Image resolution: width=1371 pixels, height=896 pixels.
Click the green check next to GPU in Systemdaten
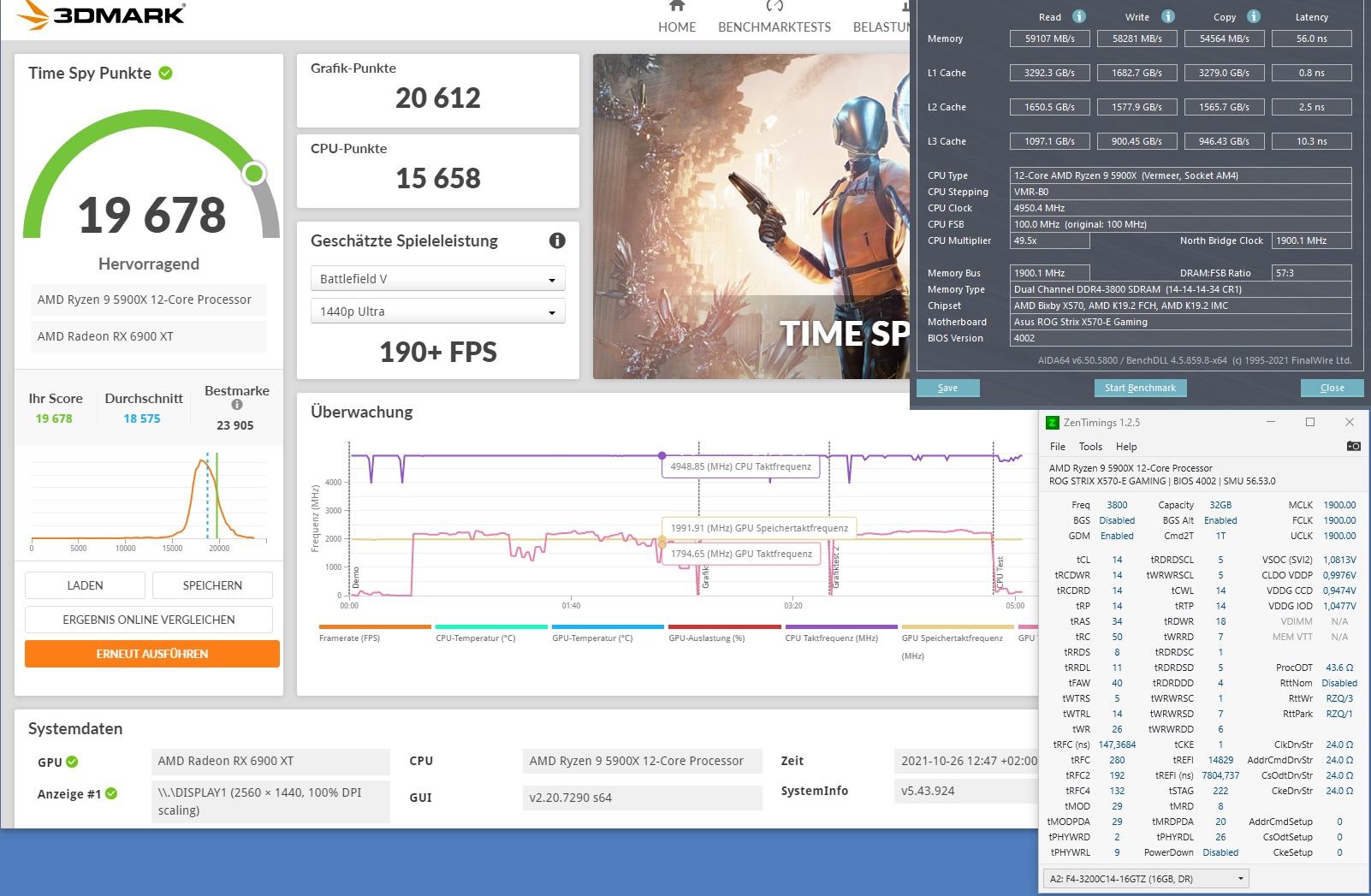click(x=72, y=762)
